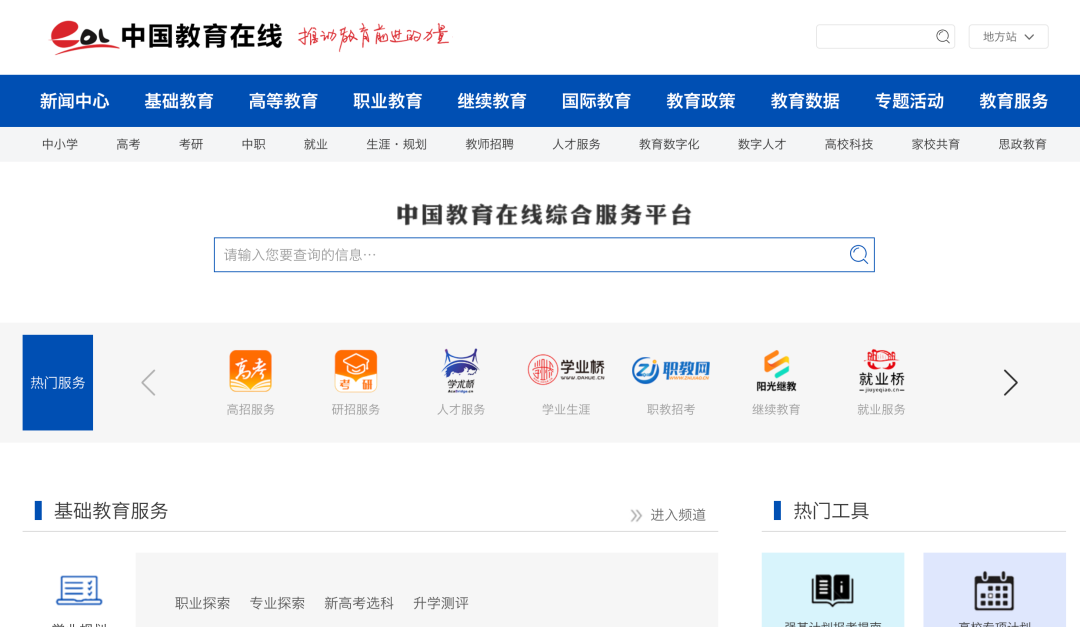
Task: Click the magnifier icon in top search box
Action: 943,37
